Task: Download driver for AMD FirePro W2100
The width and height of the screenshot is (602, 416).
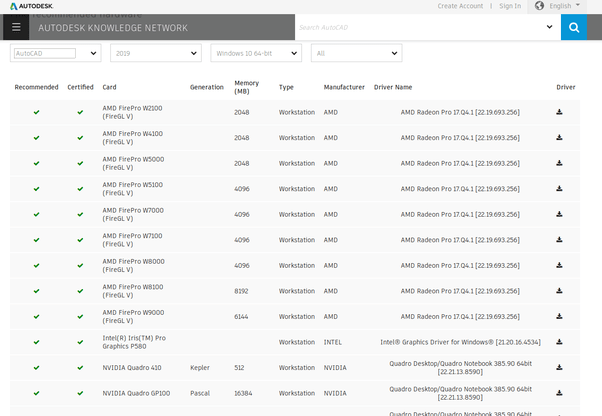Action: [x=559, y=112]
